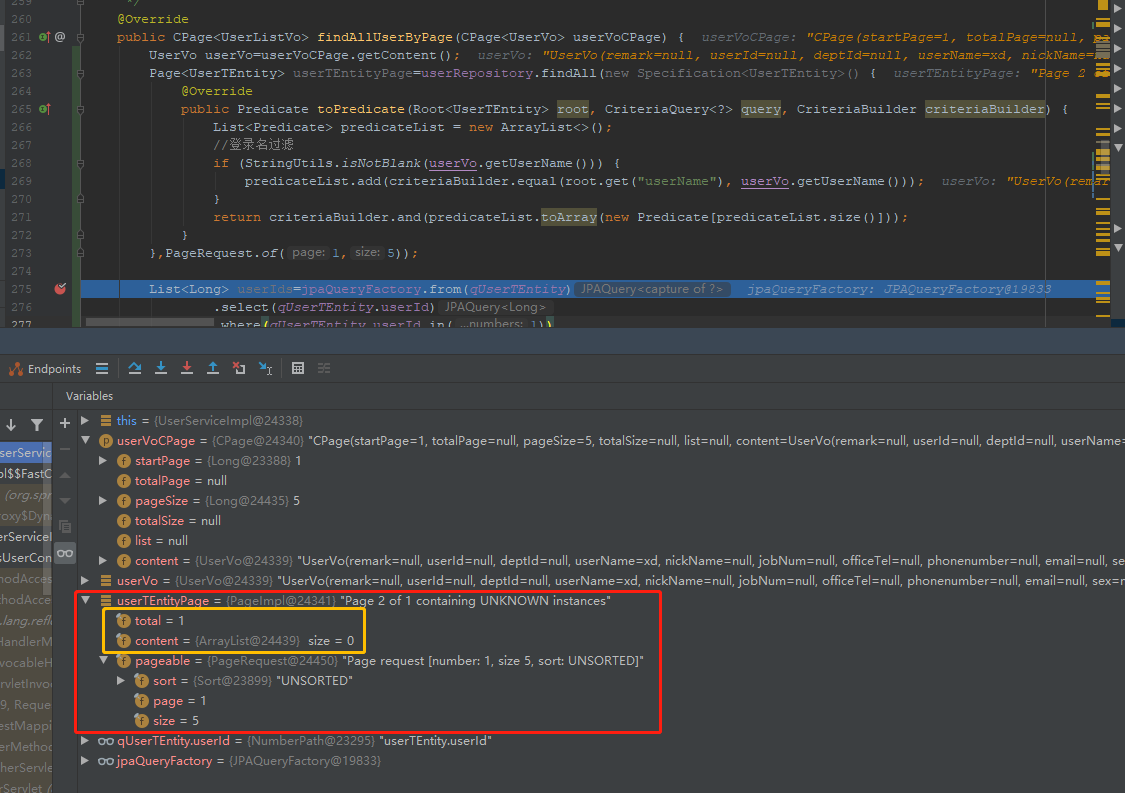Viewport: 1125px width, 793px height.
Task: Collapse code fold marker on line 265
Action: coord(80,109)
